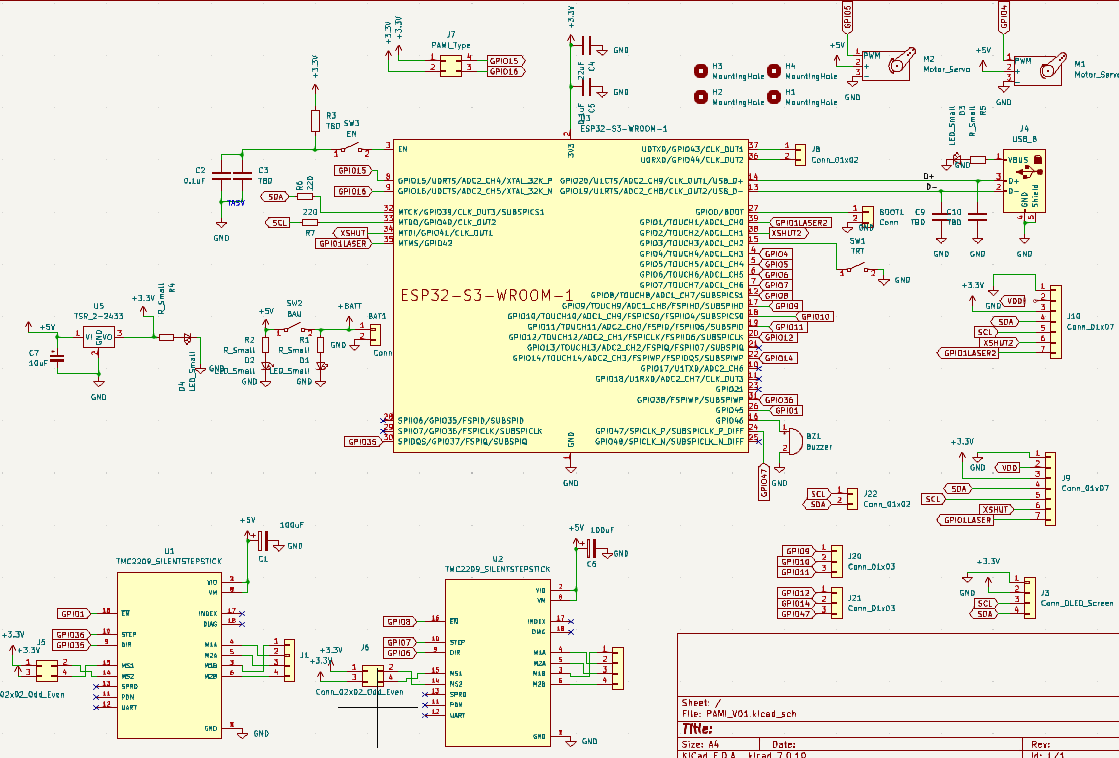This screenshot has height=758, width=1119.
Task: Select the J8 Conn_01x02 connector symbol
Action: [x=800, y=154]
